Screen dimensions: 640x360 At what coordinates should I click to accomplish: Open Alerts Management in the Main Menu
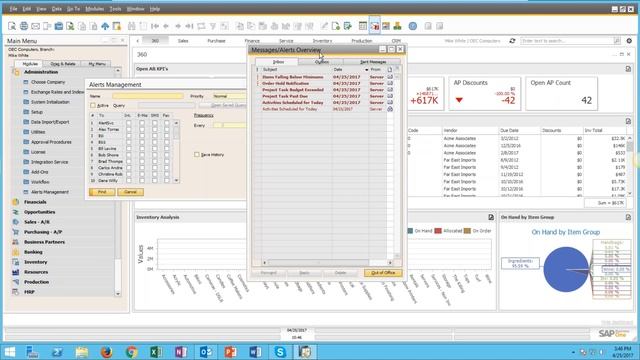click(x=50, y=192)
